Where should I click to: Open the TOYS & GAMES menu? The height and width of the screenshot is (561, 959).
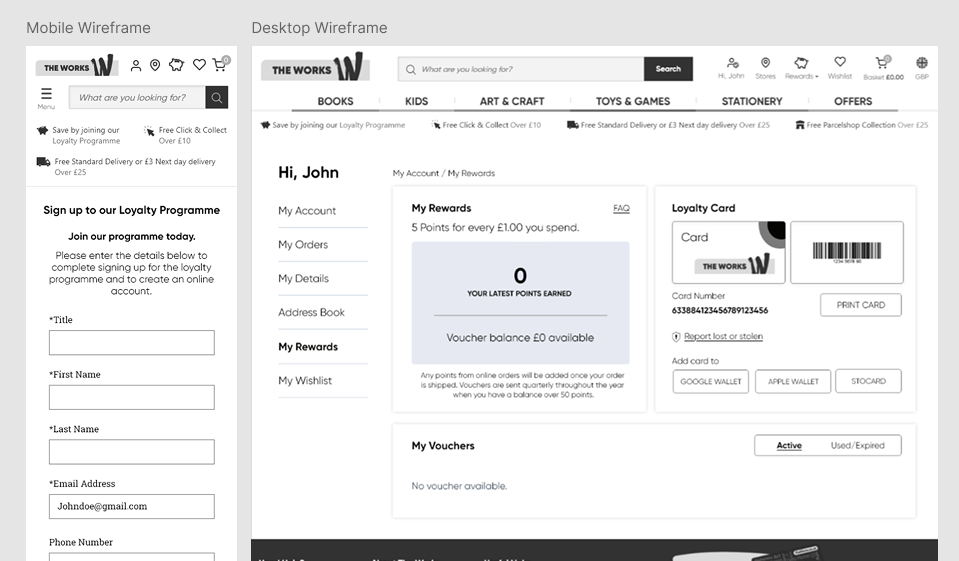pyautogui.click(x=633, y=101)
